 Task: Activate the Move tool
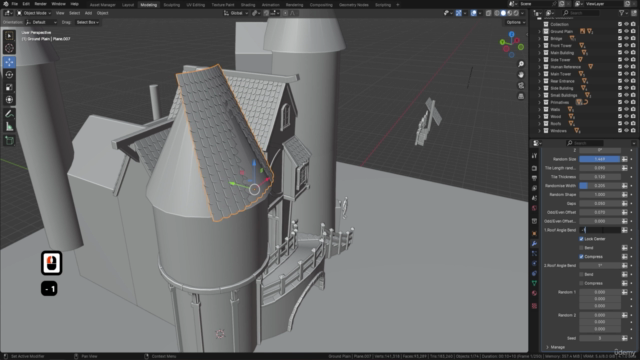9,62
